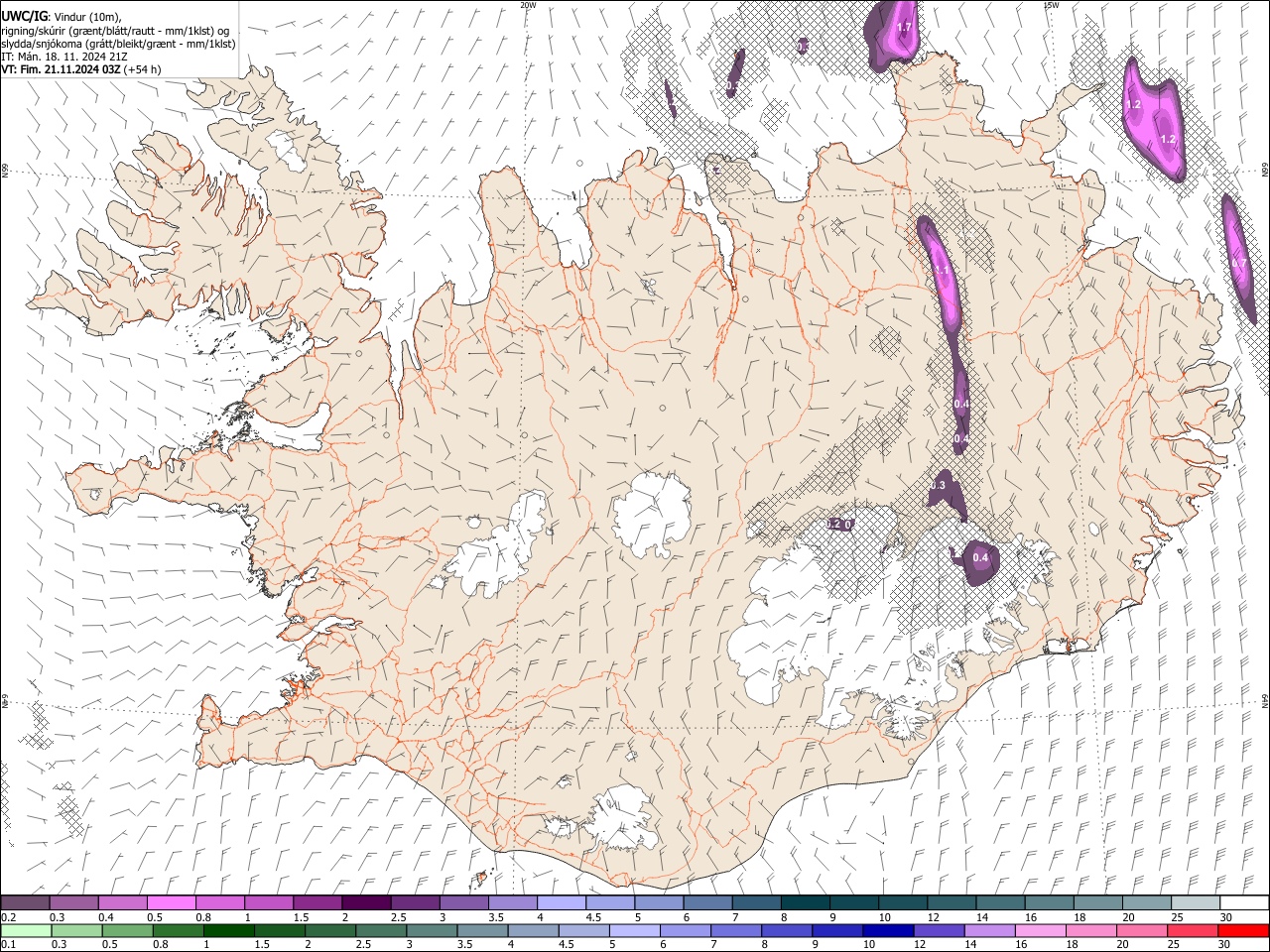Click the upper legend swatch starting at 14
1270x952 pixels.
click(x=1001, y=903)
